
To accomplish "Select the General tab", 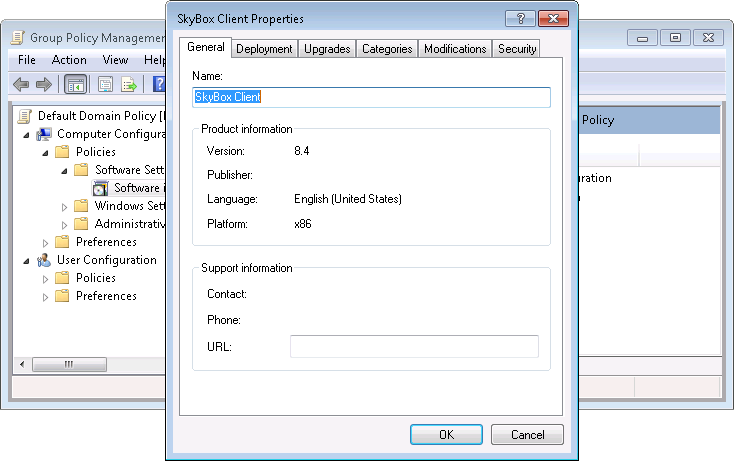I will (206, 47).
